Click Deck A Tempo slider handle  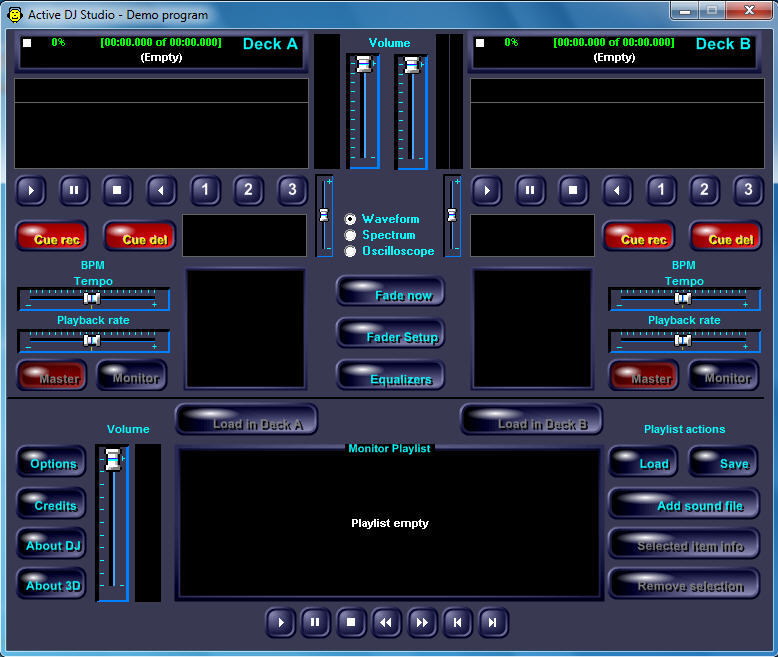tap(92, 298)
